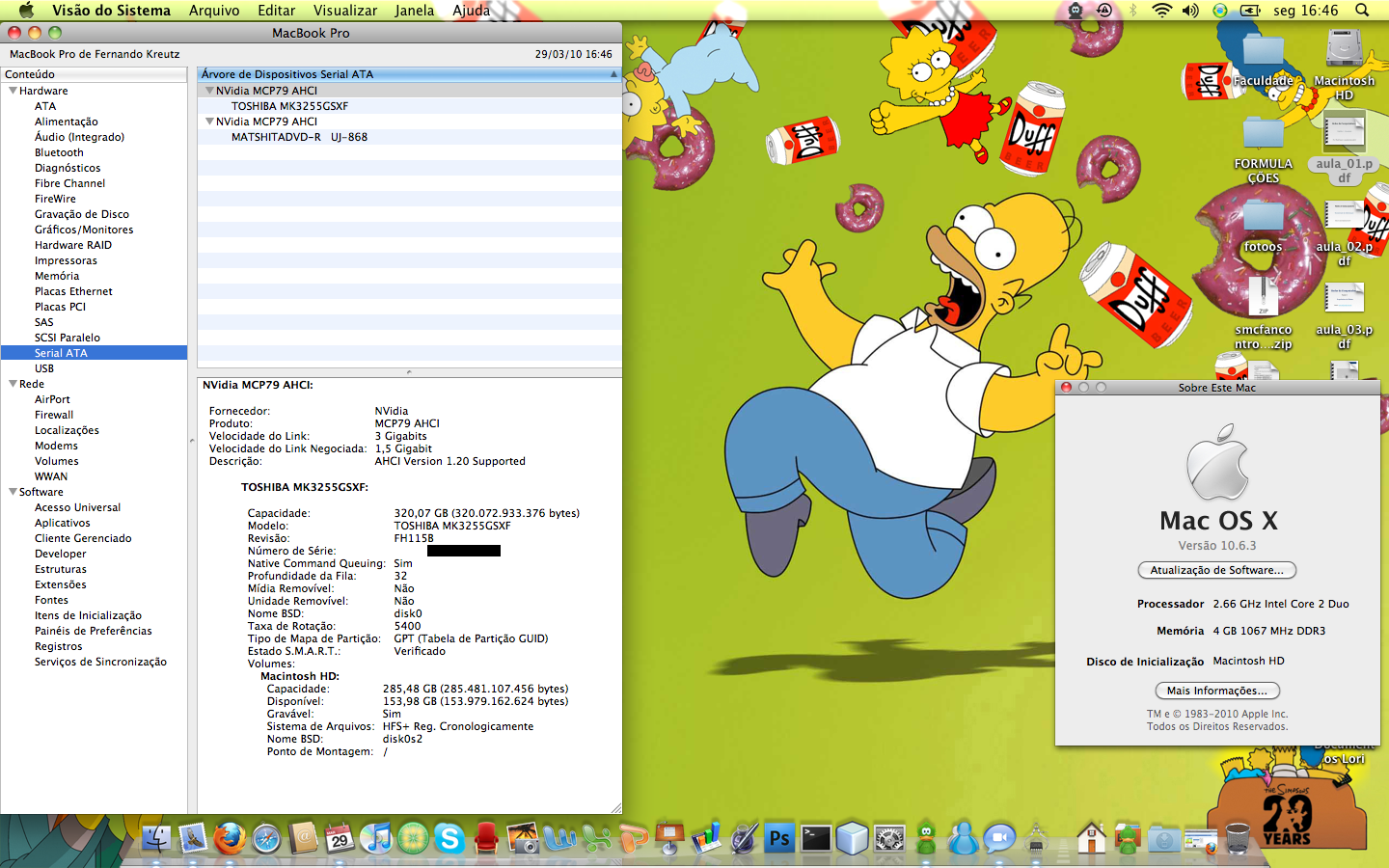Launch Safari compass icon in Dock
This screenshot has height=868, width=1389.
click(265, 839)
